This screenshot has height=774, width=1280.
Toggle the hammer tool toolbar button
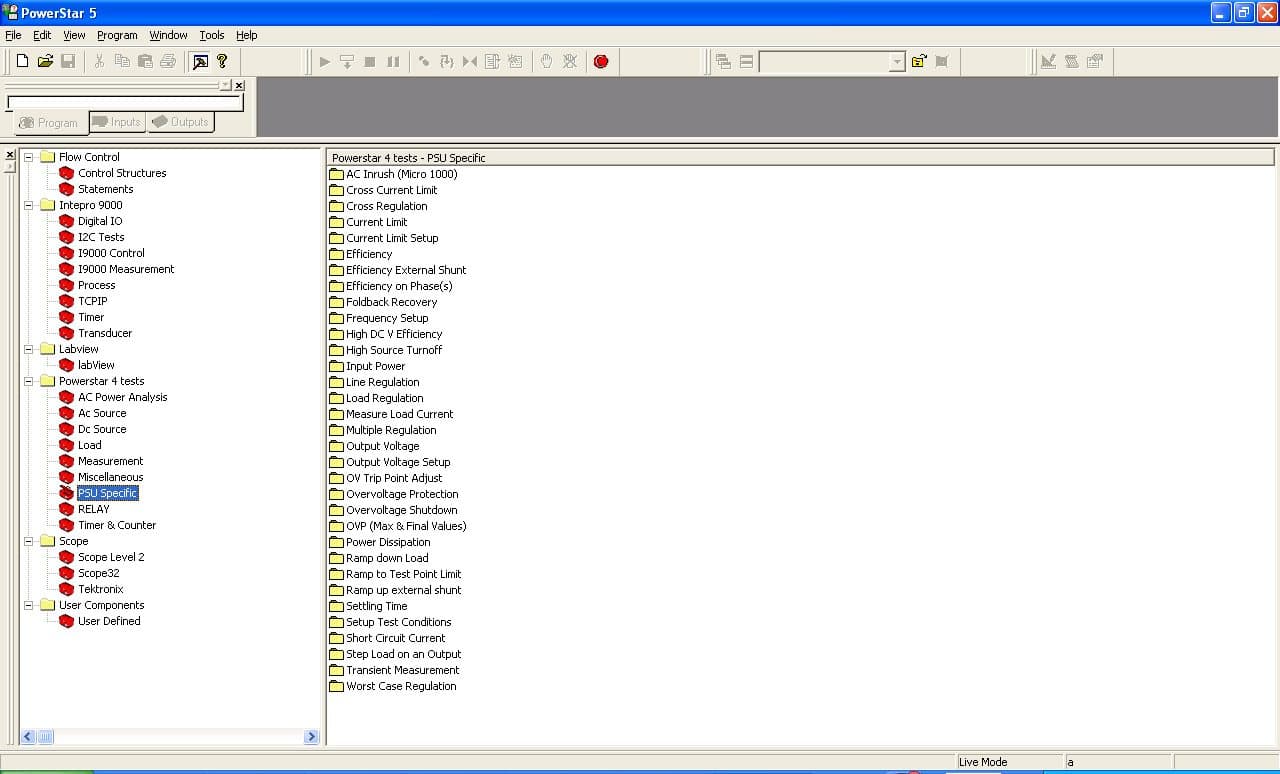pos(200,61)
